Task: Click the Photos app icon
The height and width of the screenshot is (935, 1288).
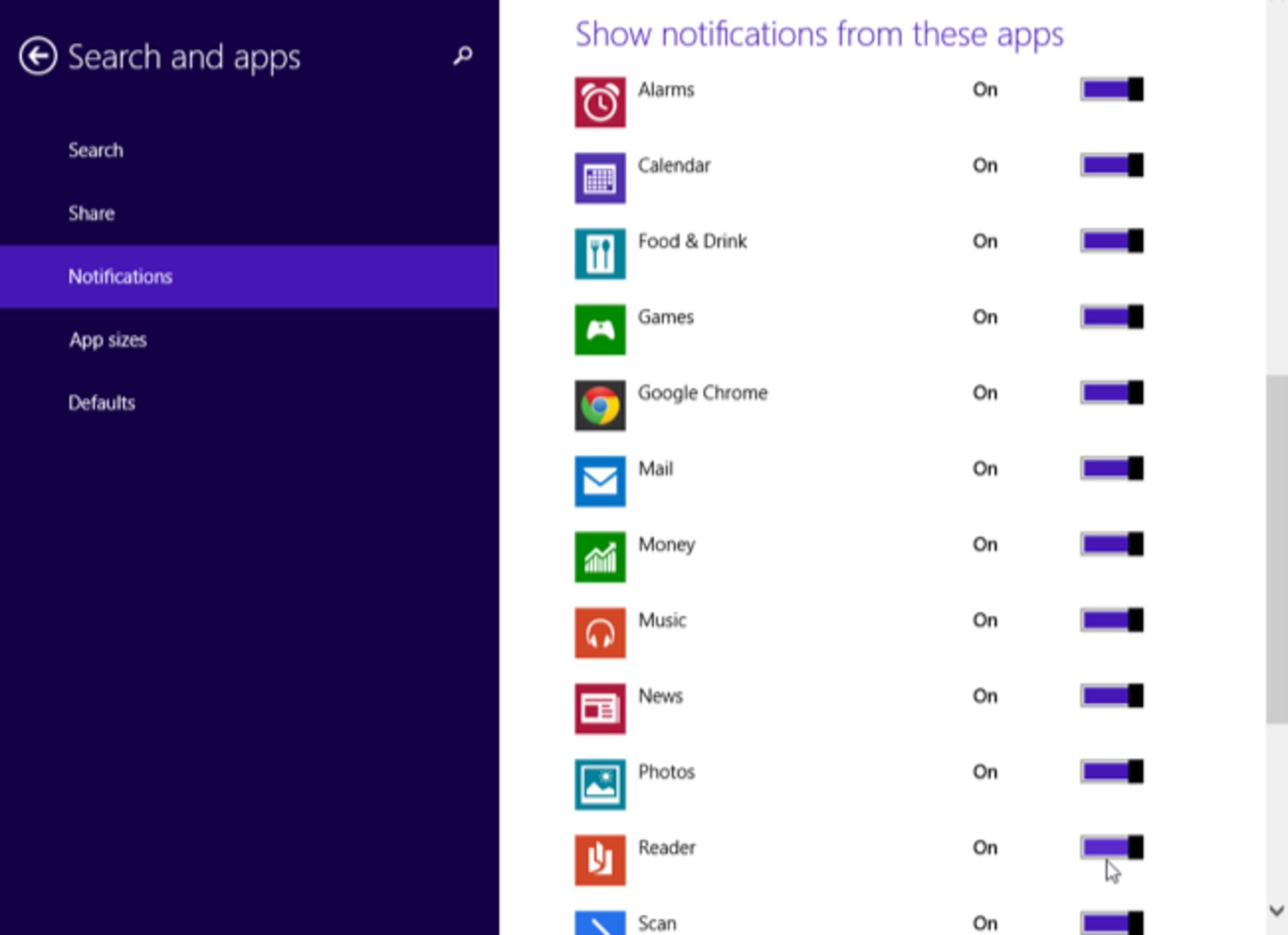Action: (600, 784)
